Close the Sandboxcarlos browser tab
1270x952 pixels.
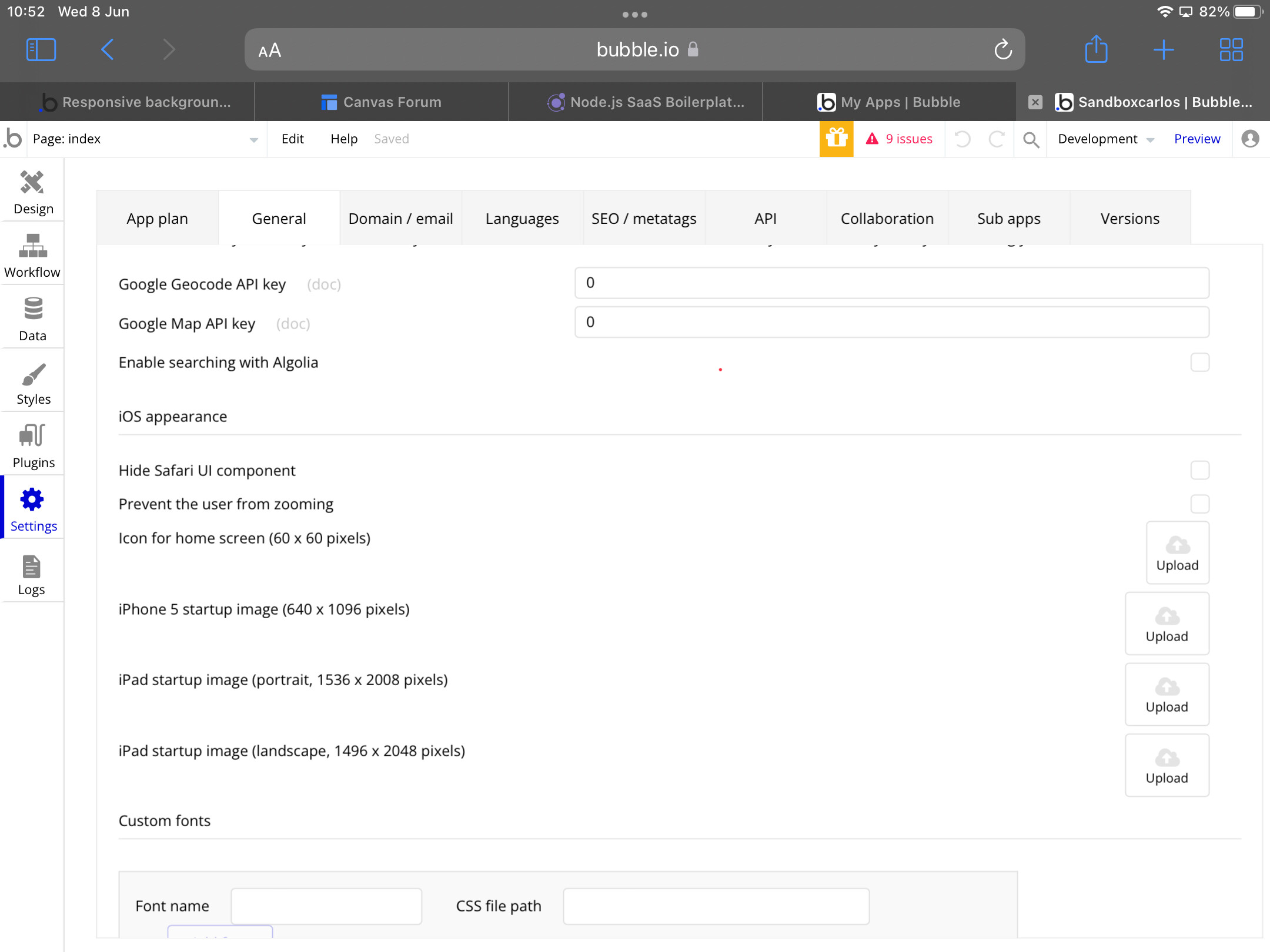1035,102
